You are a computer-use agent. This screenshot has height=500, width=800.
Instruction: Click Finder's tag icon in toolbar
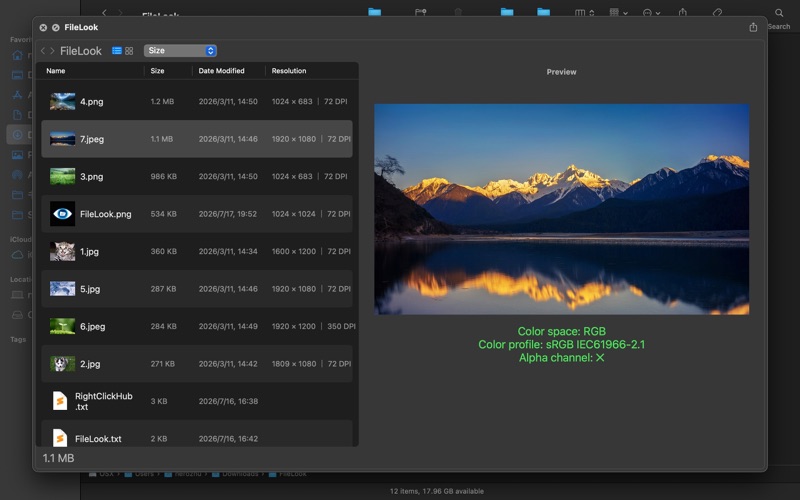[717, 12]
